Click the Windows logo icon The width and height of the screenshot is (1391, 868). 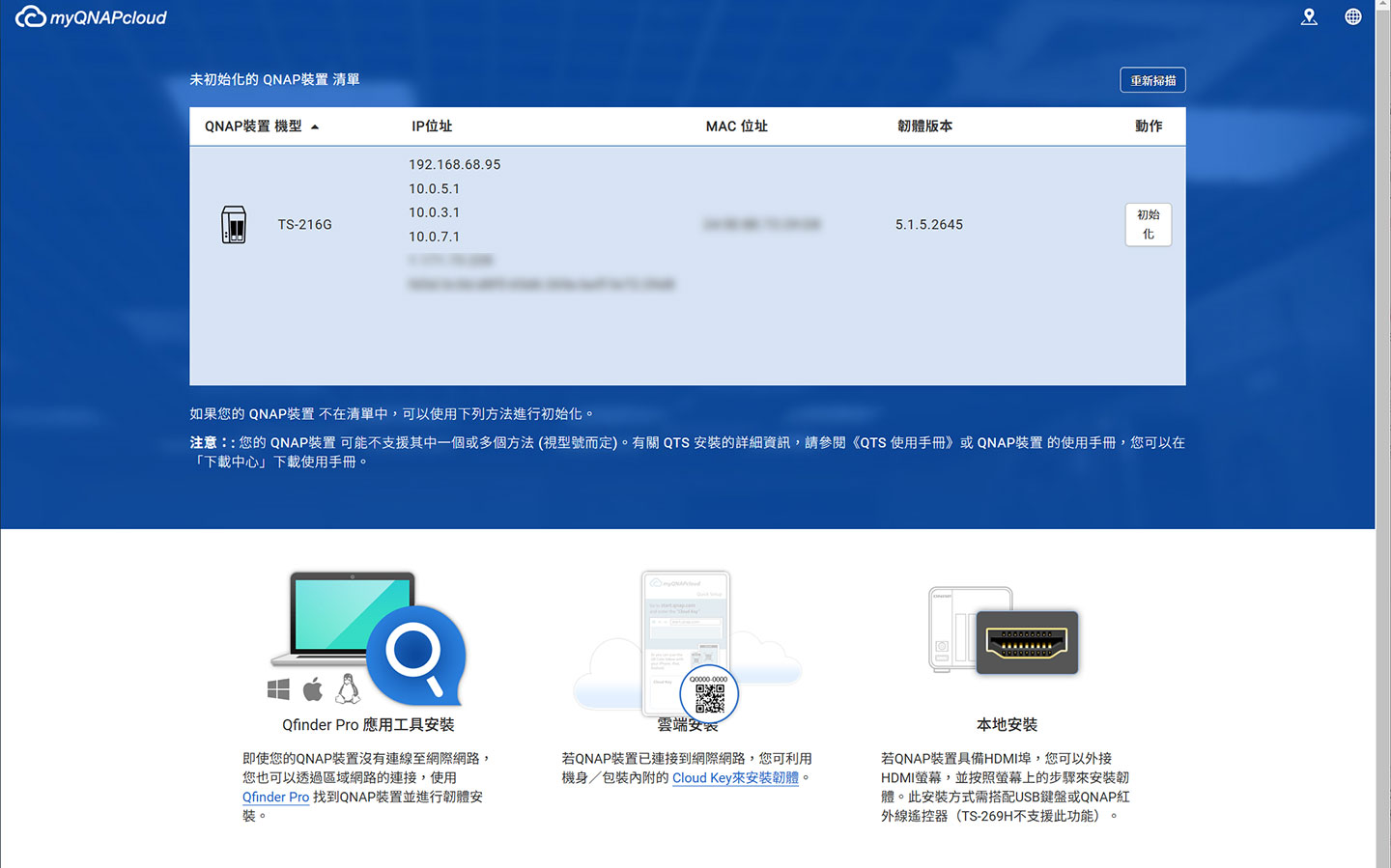pyautogui.click(x=278, y=689)
